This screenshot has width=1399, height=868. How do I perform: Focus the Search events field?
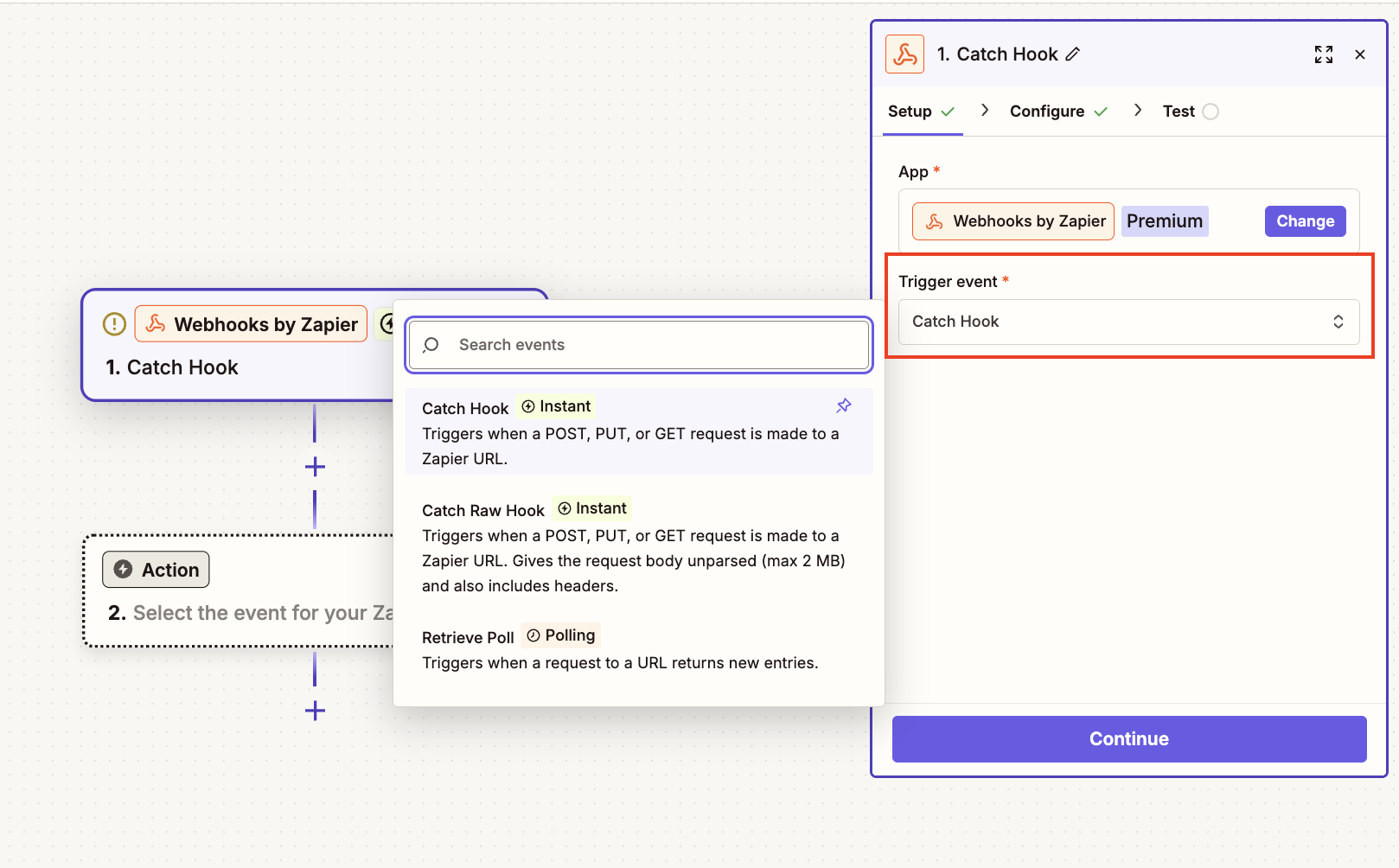(x=639, y=345)
